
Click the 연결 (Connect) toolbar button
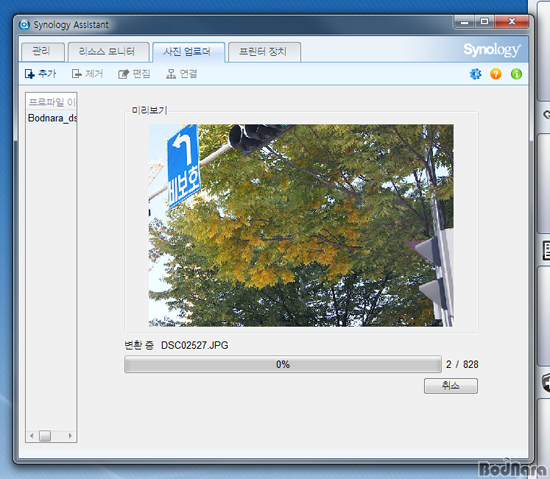(x=181, y=74)
